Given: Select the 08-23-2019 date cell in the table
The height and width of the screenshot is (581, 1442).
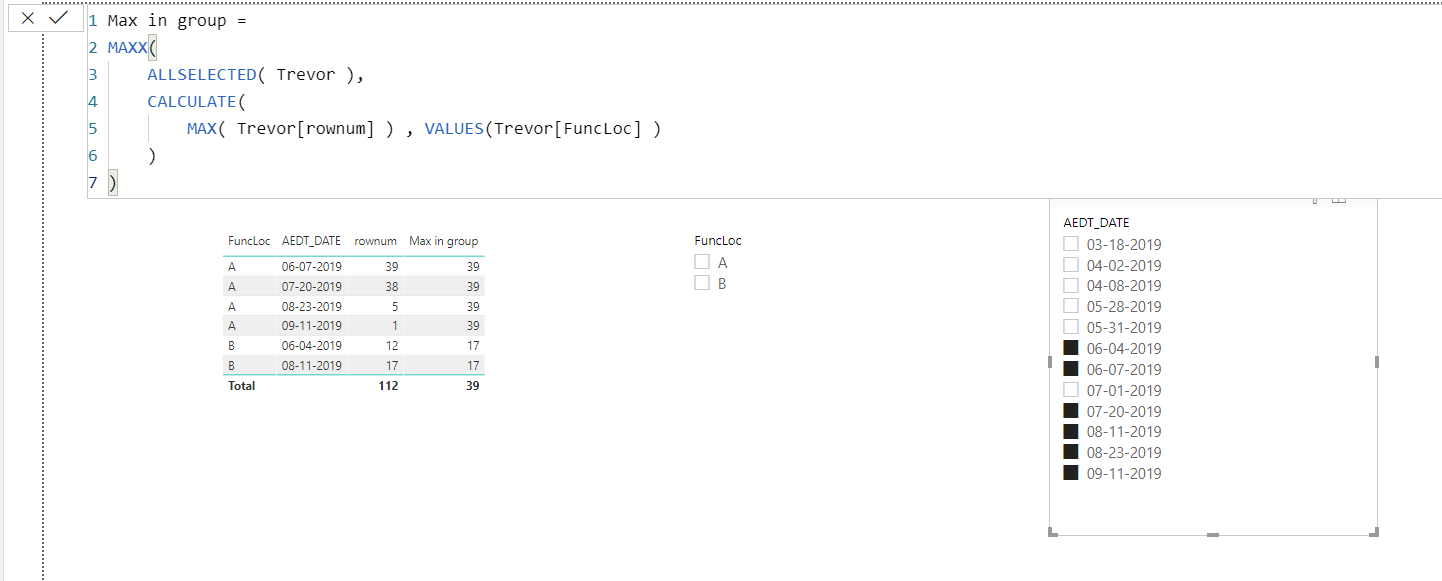Looking at the screenshot, I should 312,306.
